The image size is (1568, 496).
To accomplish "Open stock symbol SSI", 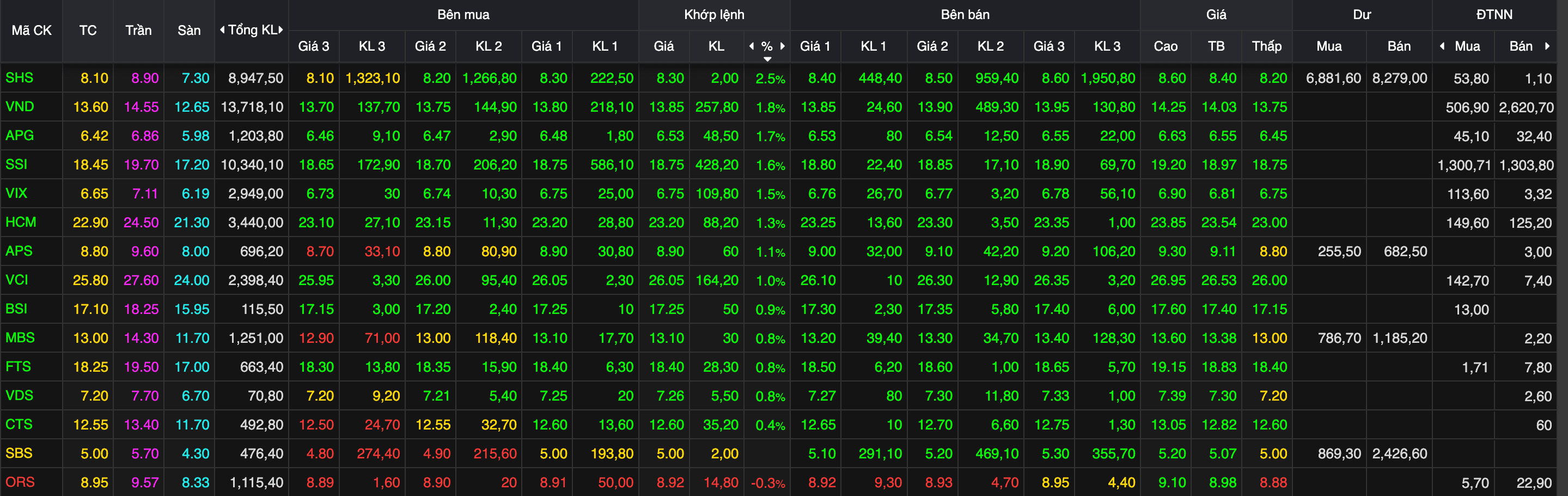I will 16,165.
